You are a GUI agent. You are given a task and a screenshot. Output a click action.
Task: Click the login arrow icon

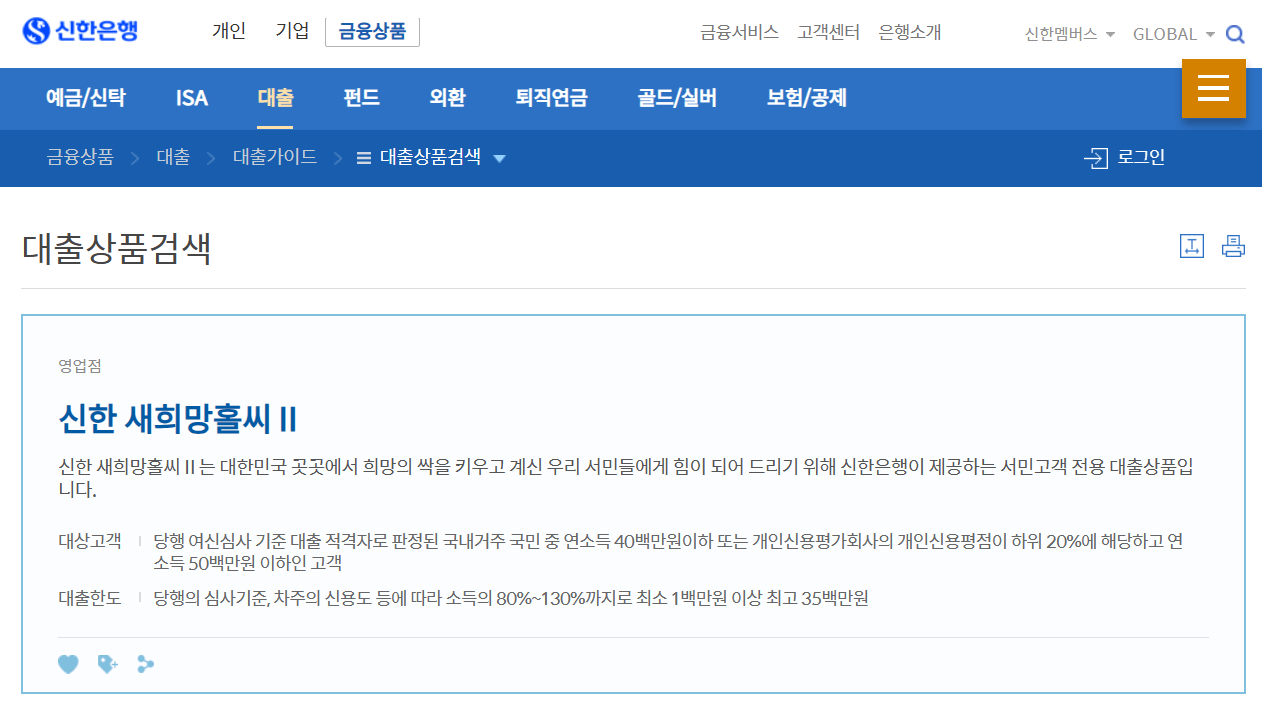pyautogui.click(x=1096, y=157)
